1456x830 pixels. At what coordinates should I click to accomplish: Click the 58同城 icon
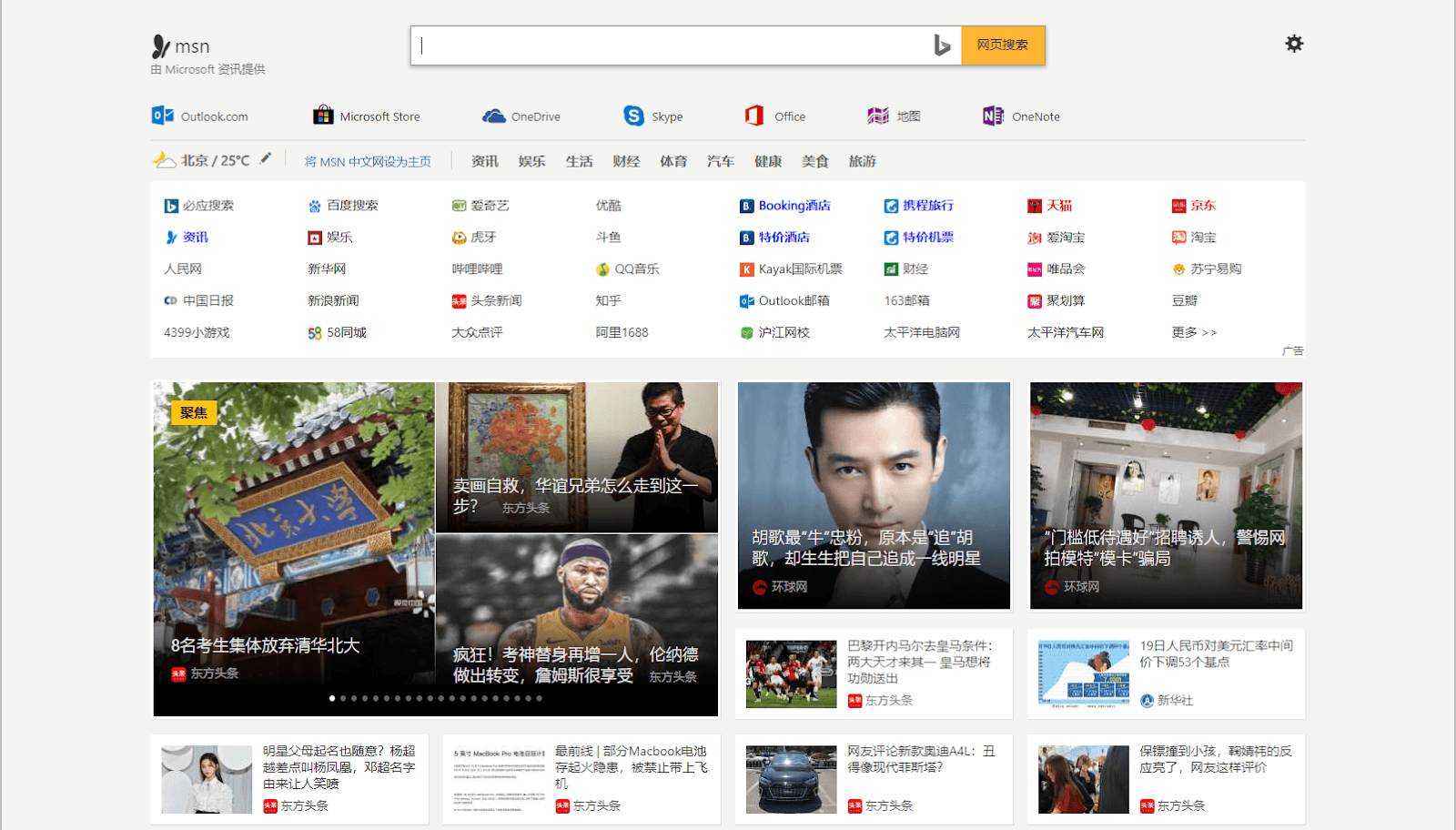point(315,333)
